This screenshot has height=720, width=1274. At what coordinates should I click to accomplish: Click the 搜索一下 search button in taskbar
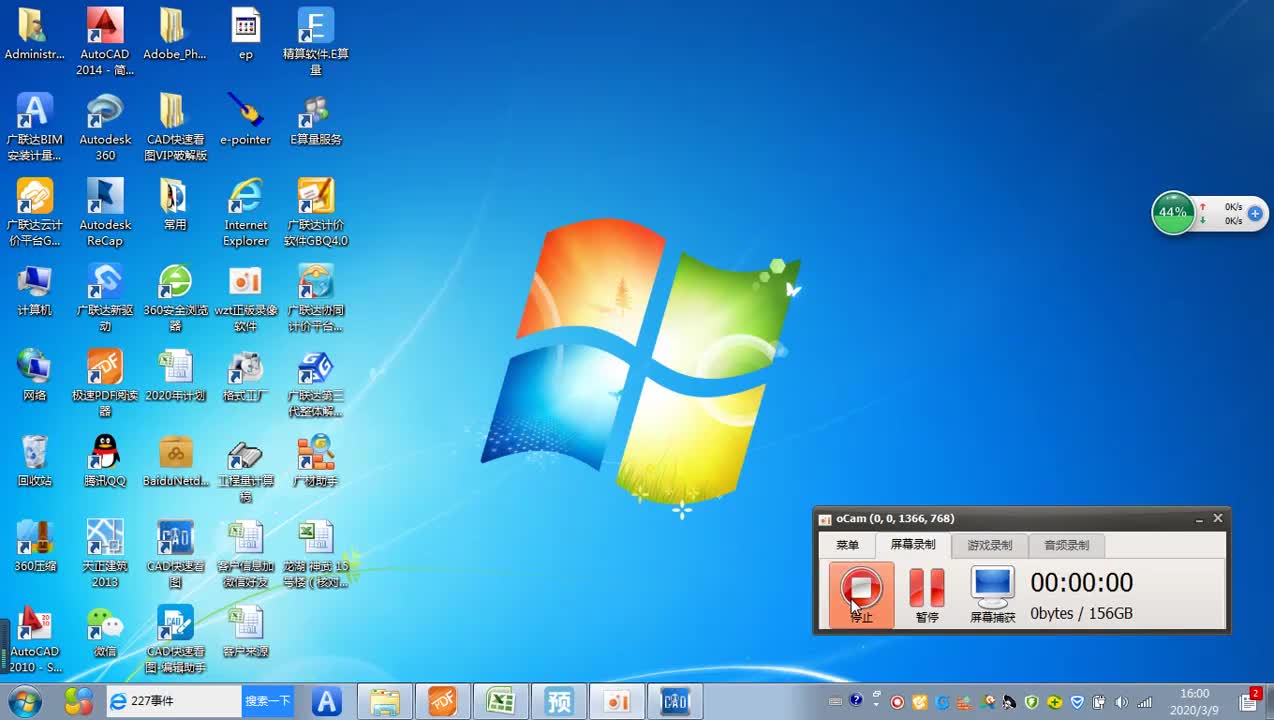tap(268, 701)
